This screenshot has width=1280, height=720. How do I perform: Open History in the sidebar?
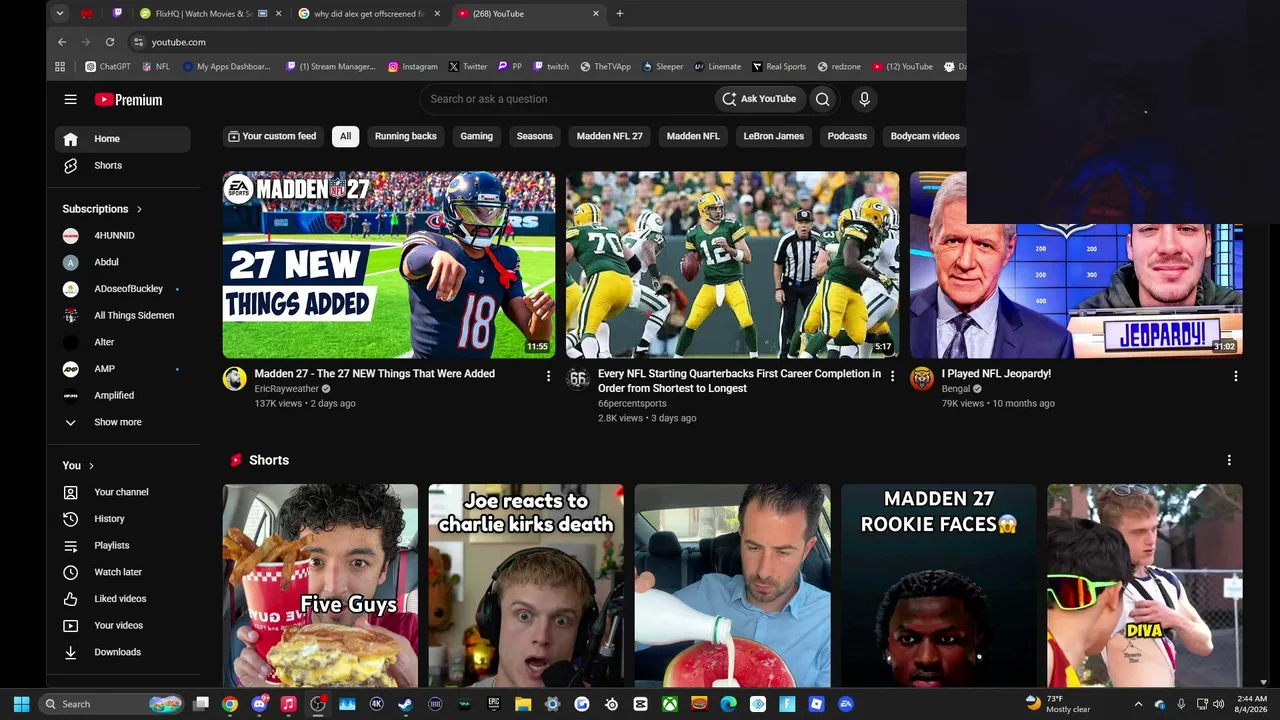(x=122, y=519)
